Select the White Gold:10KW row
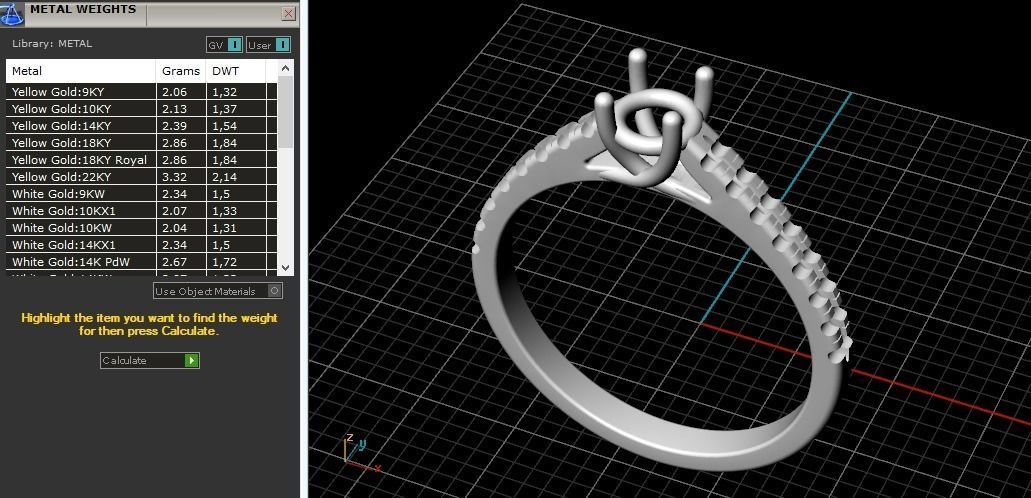The image size is (1031, 498). (142, 228)
